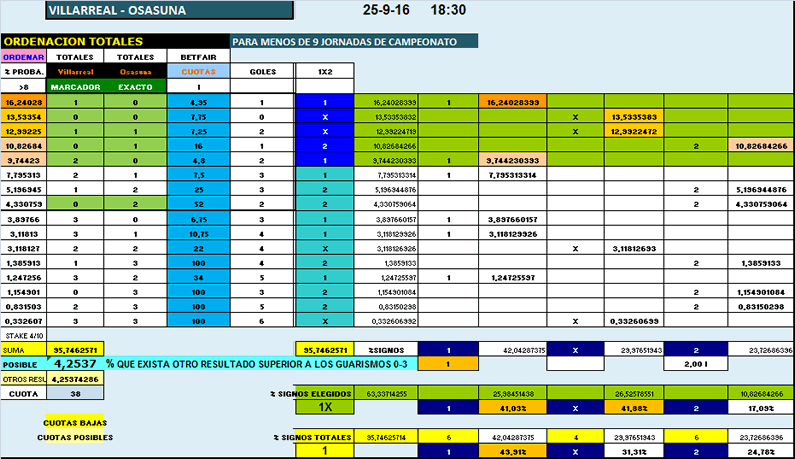Select probability cell 0,332607

[x=23, y=321]
